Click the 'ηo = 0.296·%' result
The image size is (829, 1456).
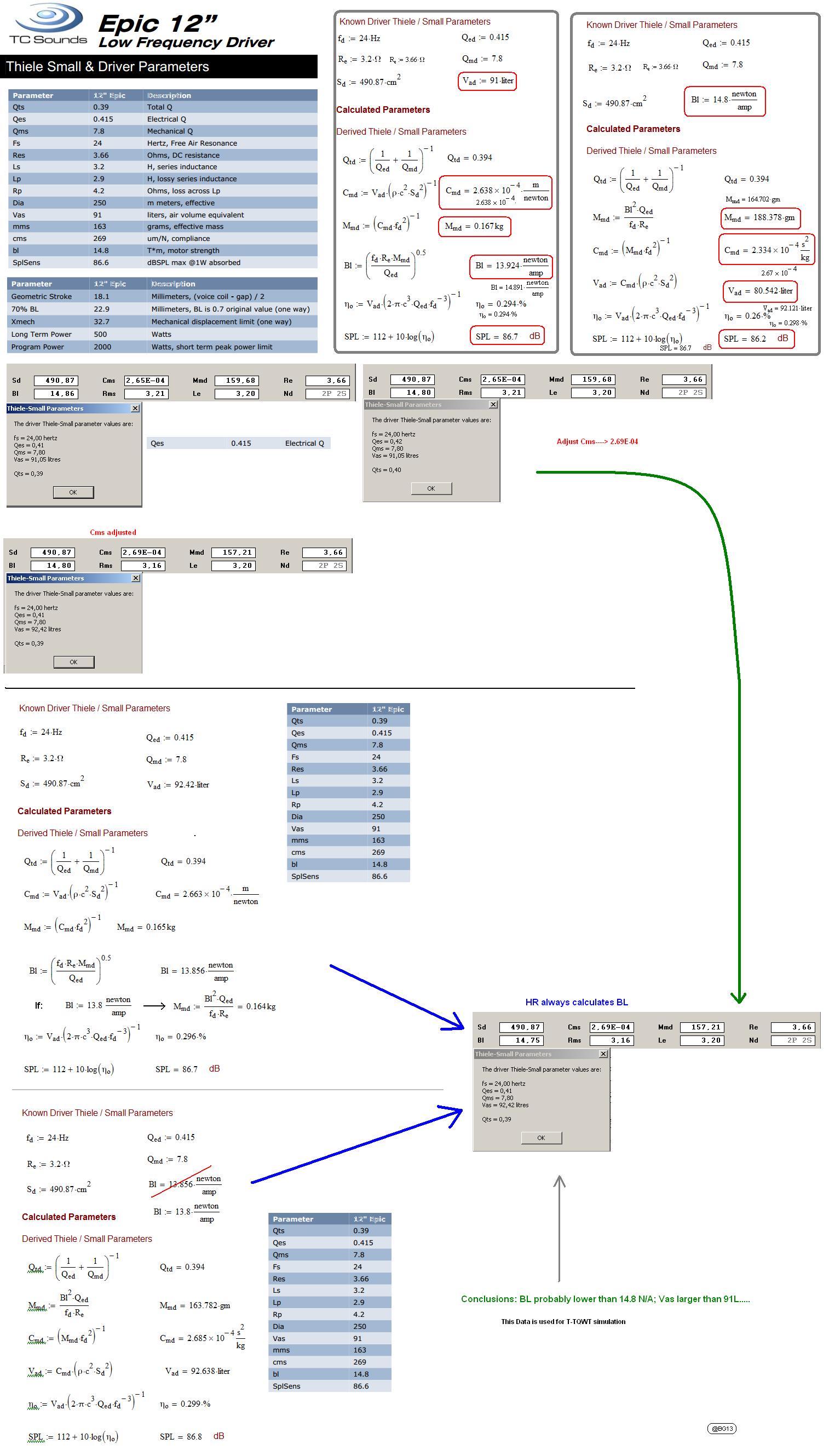click(x=181, y=1037)
